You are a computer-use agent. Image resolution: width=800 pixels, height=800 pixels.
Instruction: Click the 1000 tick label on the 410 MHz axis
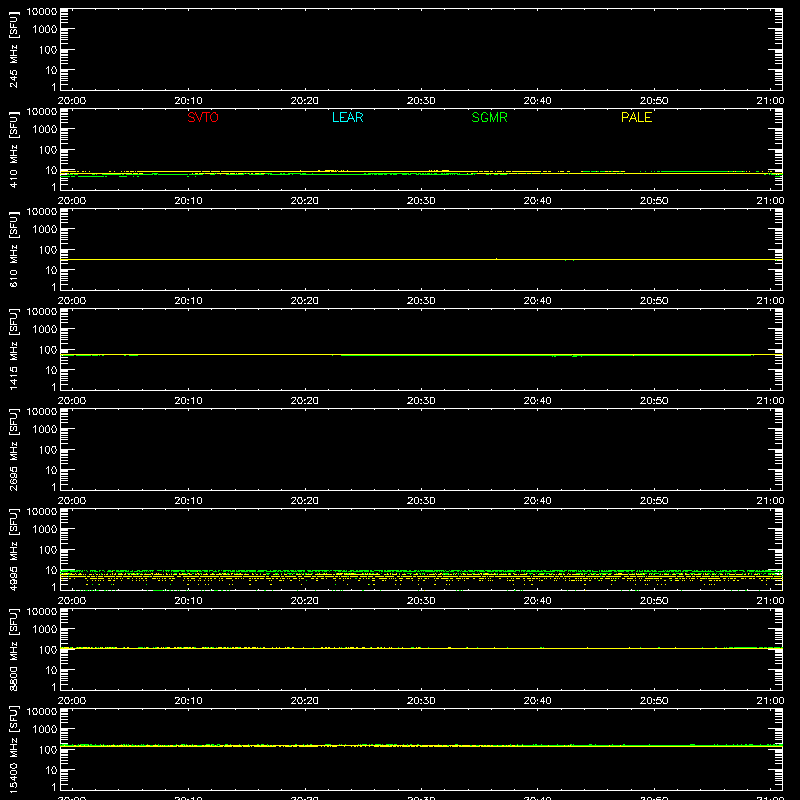pos(45,130)
